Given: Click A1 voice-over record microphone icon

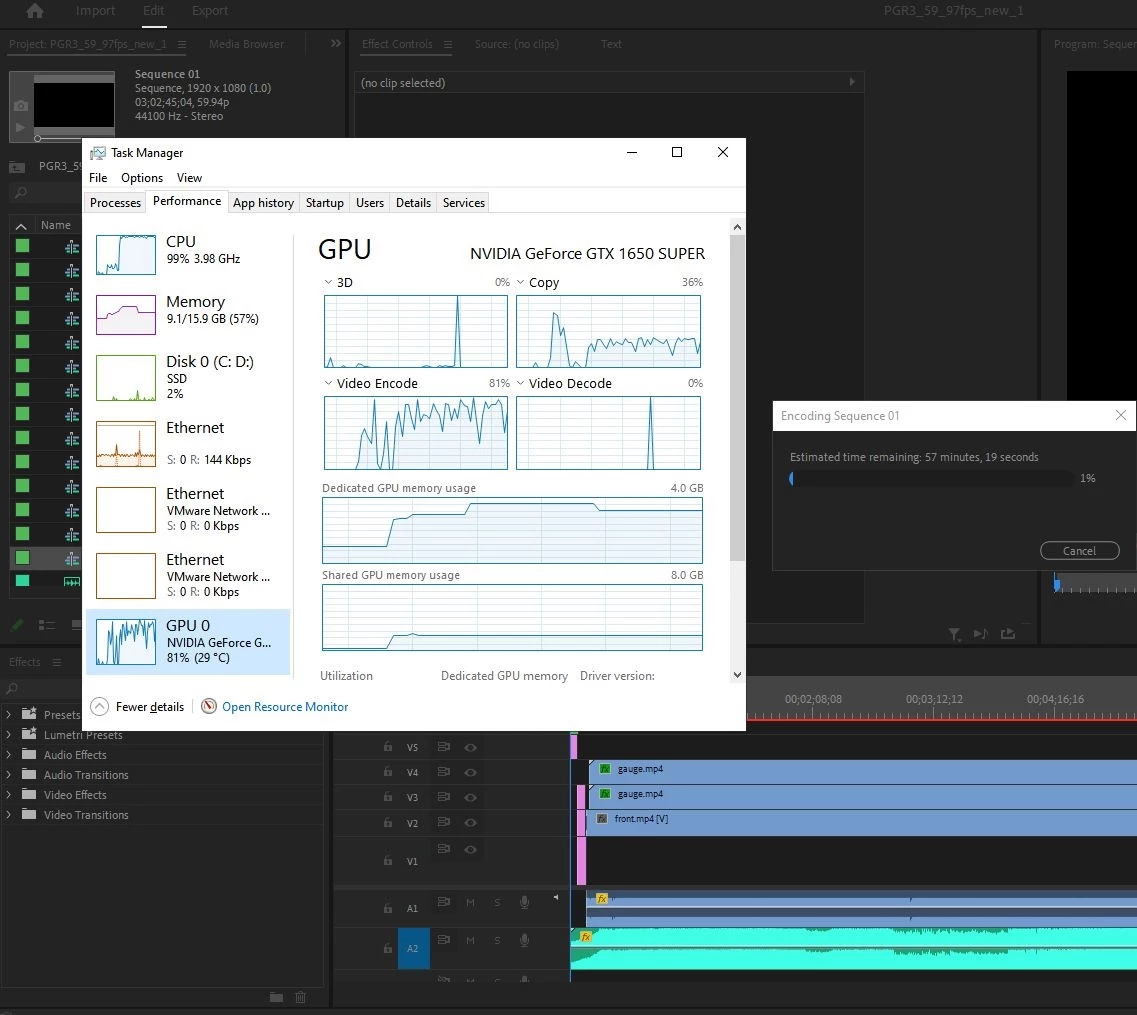Looking at the screenshot, I should 524,903.
